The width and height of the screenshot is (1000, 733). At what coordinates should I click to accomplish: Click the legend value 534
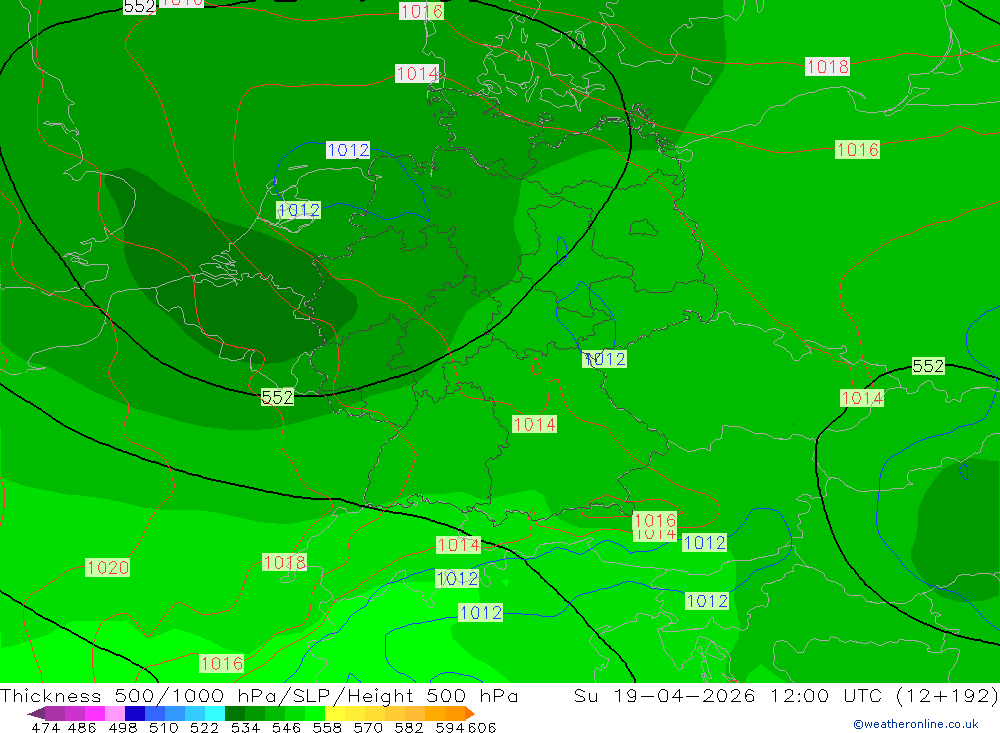tap(246, 727)
